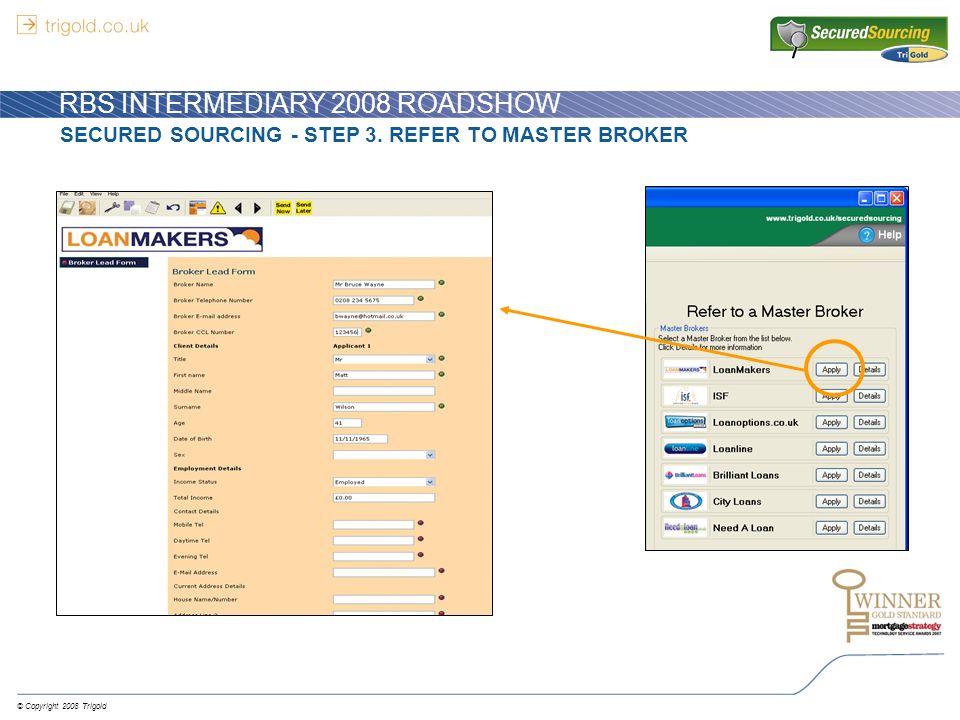The image size is (960, 720).
Task: Click the red indicator next to E-Mail Address field
Action: click(x=441, y=571)
